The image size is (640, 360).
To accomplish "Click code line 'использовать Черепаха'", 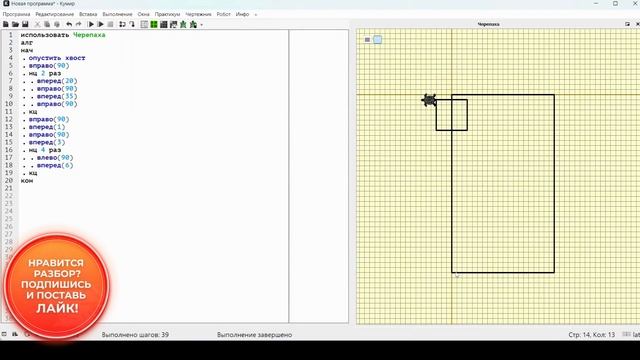I will 63,35.
